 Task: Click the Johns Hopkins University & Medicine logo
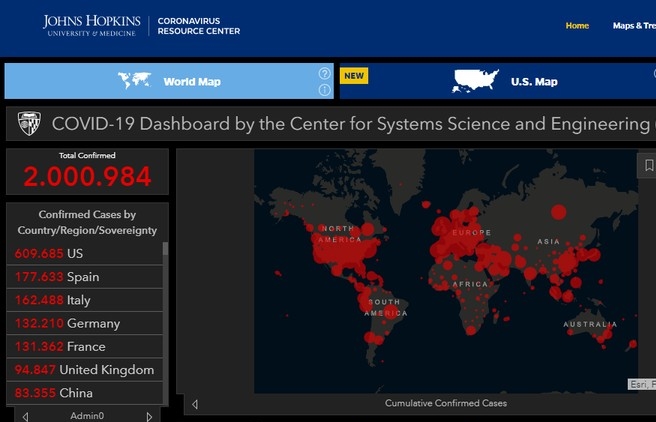[x=92, y=26]
